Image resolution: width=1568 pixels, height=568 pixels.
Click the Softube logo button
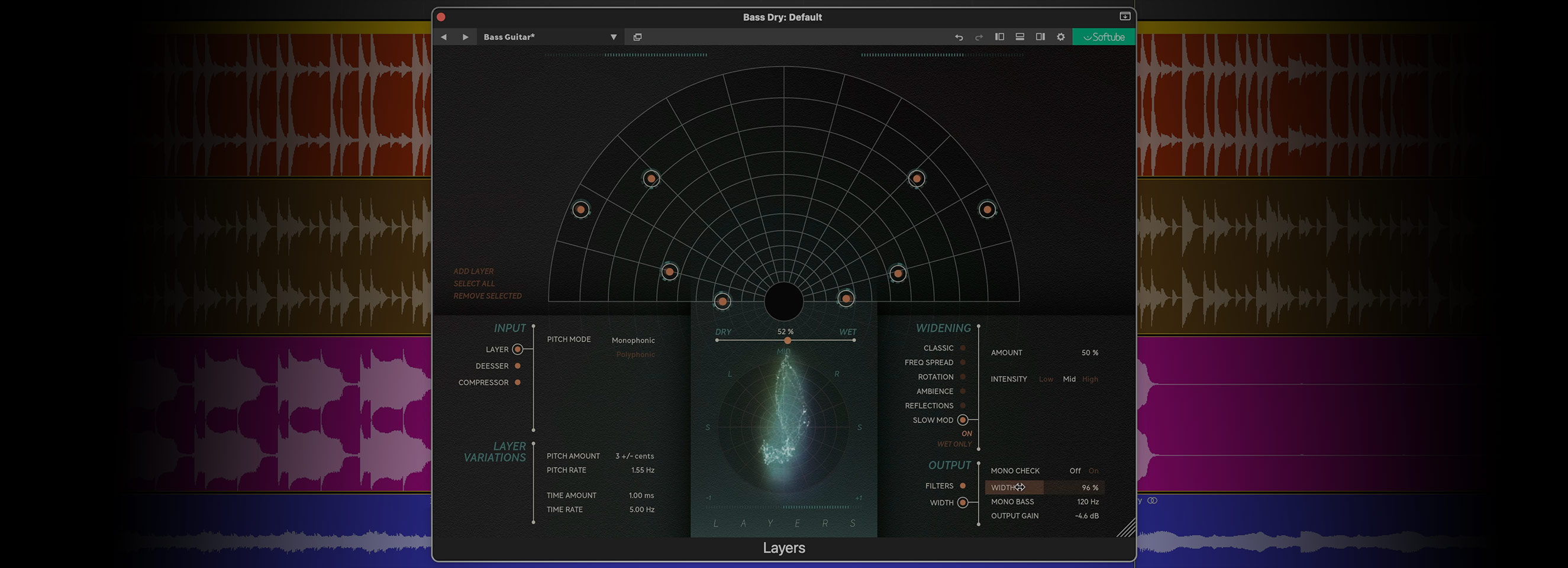coord(1104,37)
